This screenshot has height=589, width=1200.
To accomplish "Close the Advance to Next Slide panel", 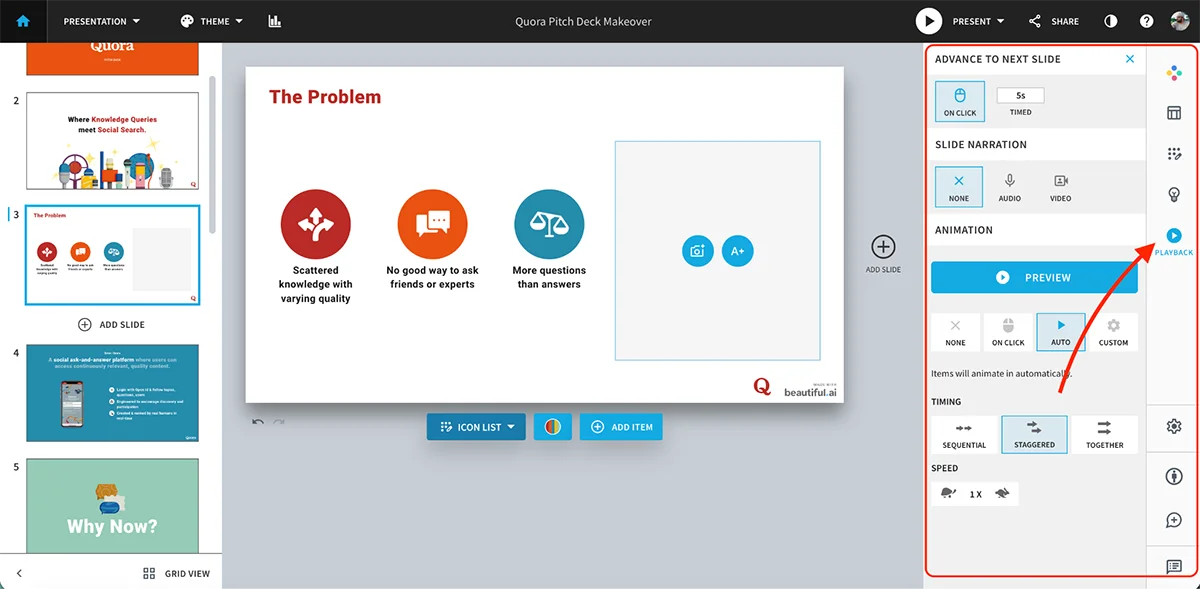I will [1130, 59].
